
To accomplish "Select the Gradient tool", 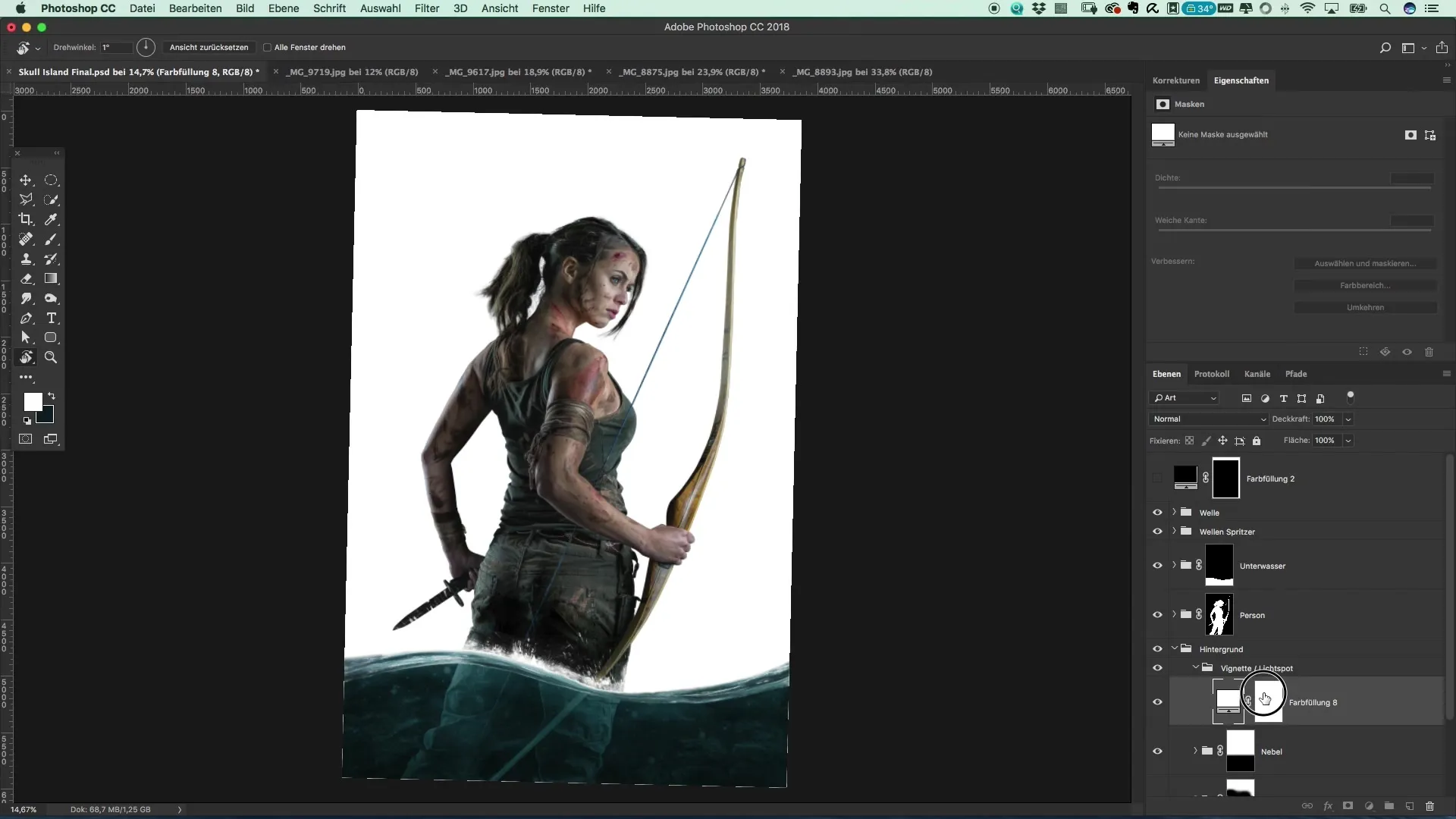I will point(51,278).
